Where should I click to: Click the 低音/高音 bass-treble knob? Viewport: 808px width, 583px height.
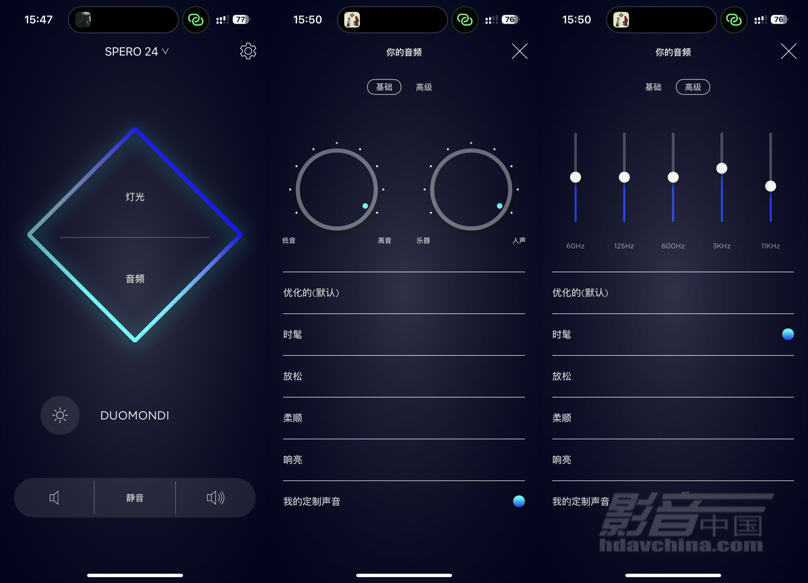tap(337, 189)
